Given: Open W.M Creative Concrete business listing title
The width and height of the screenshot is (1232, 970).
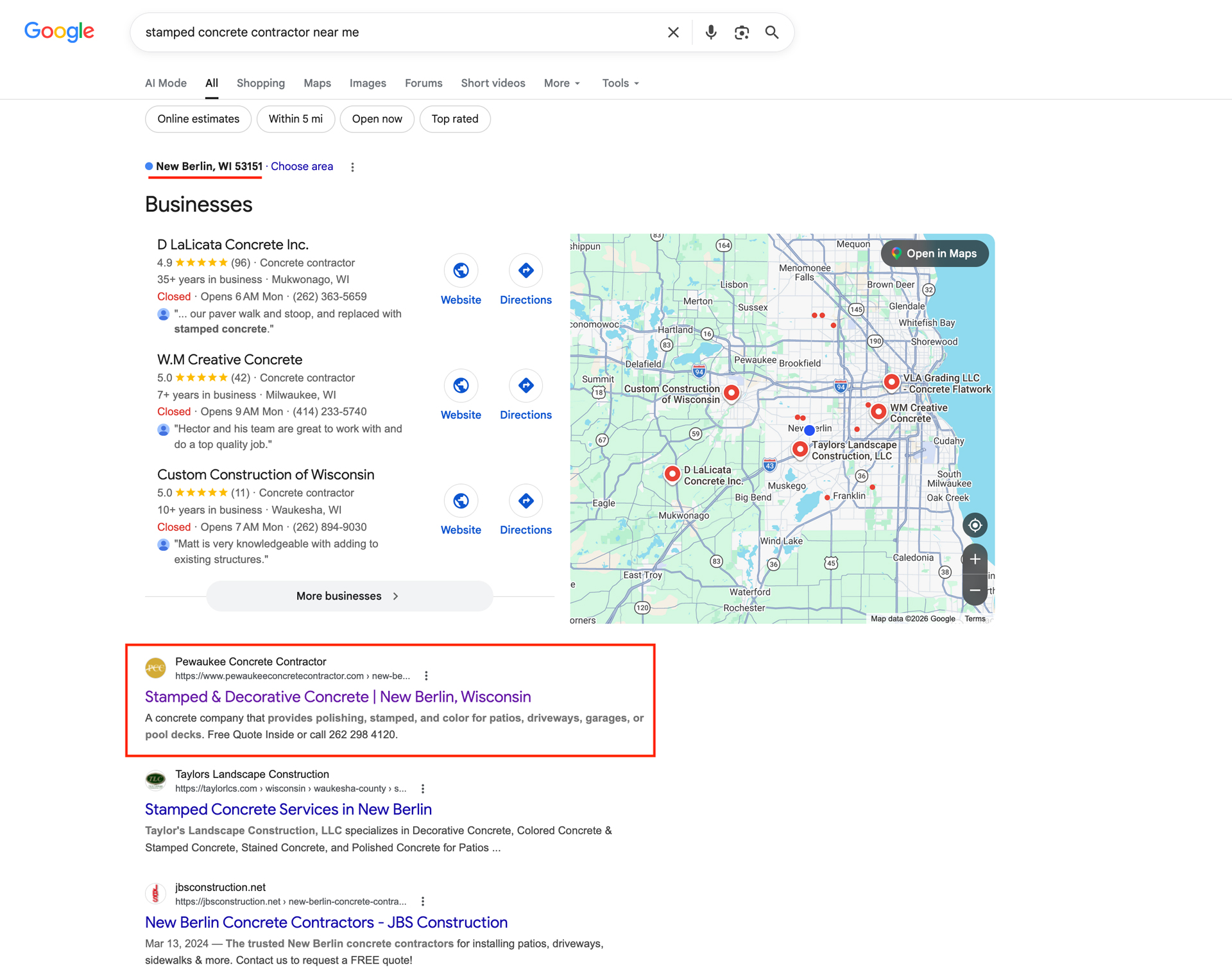Looking at the screenshot, I should (230, 359).
